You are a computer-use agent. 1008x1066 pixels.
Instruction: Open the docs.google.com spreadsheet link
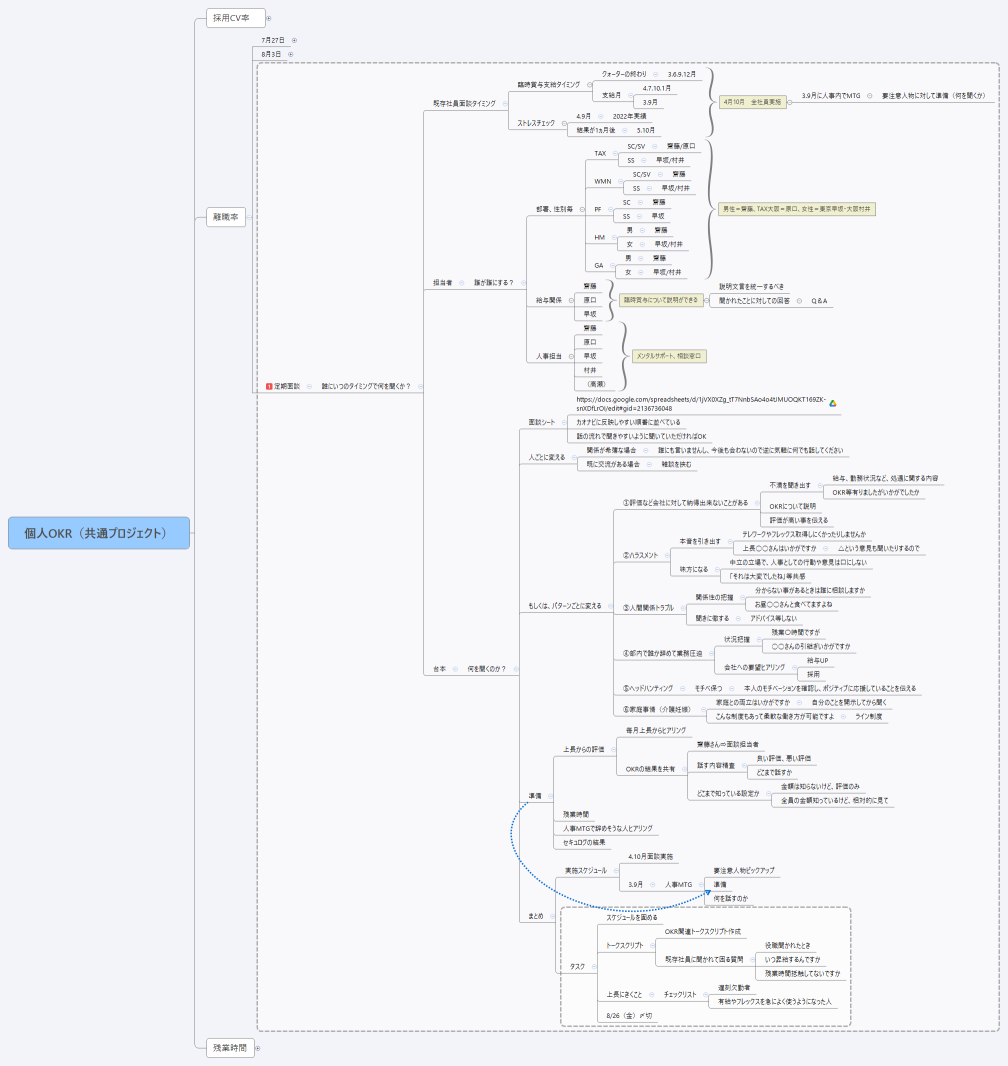pos(701,404)
